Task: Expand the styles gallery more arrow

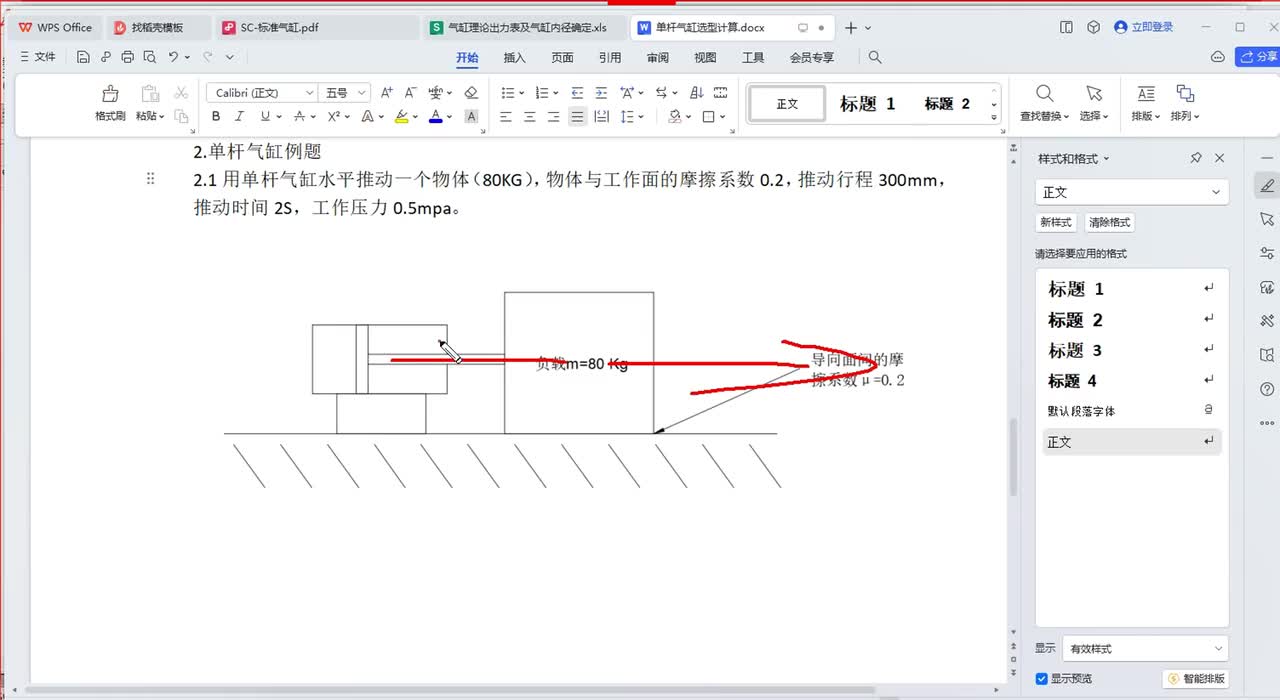Action: [x=994, y=117]
